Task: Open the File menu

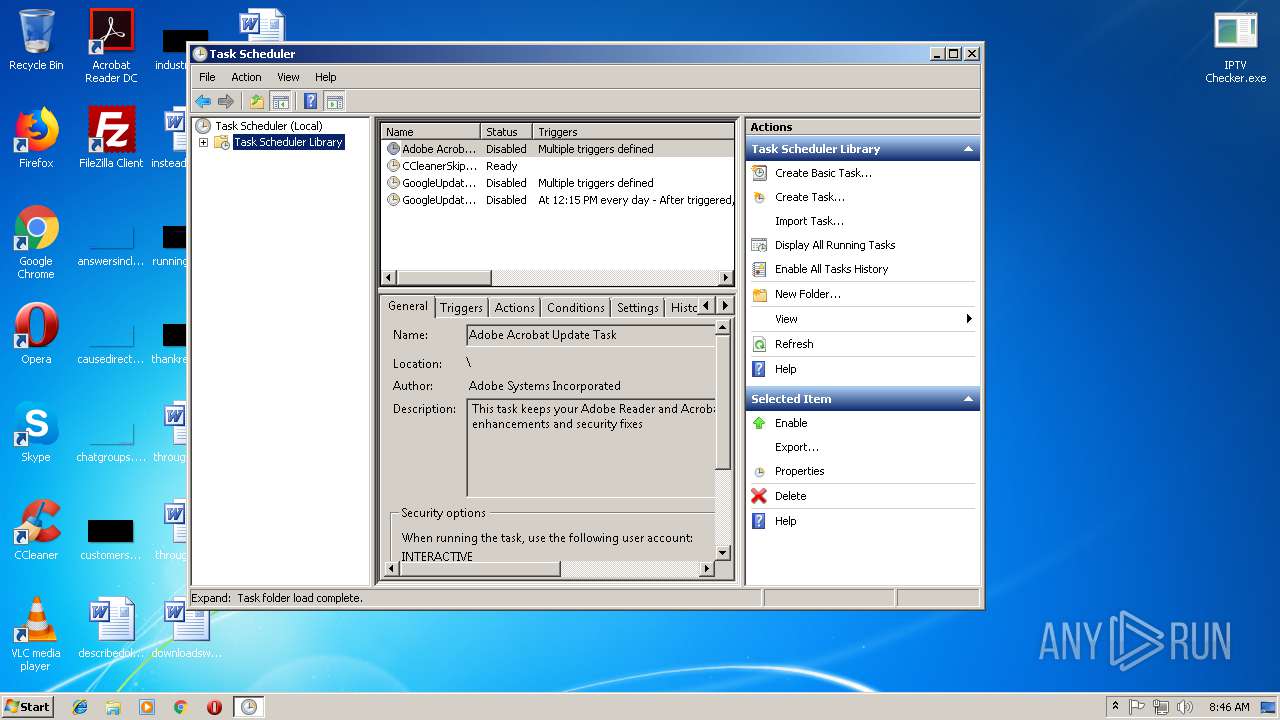Action: tap(207, 77)
